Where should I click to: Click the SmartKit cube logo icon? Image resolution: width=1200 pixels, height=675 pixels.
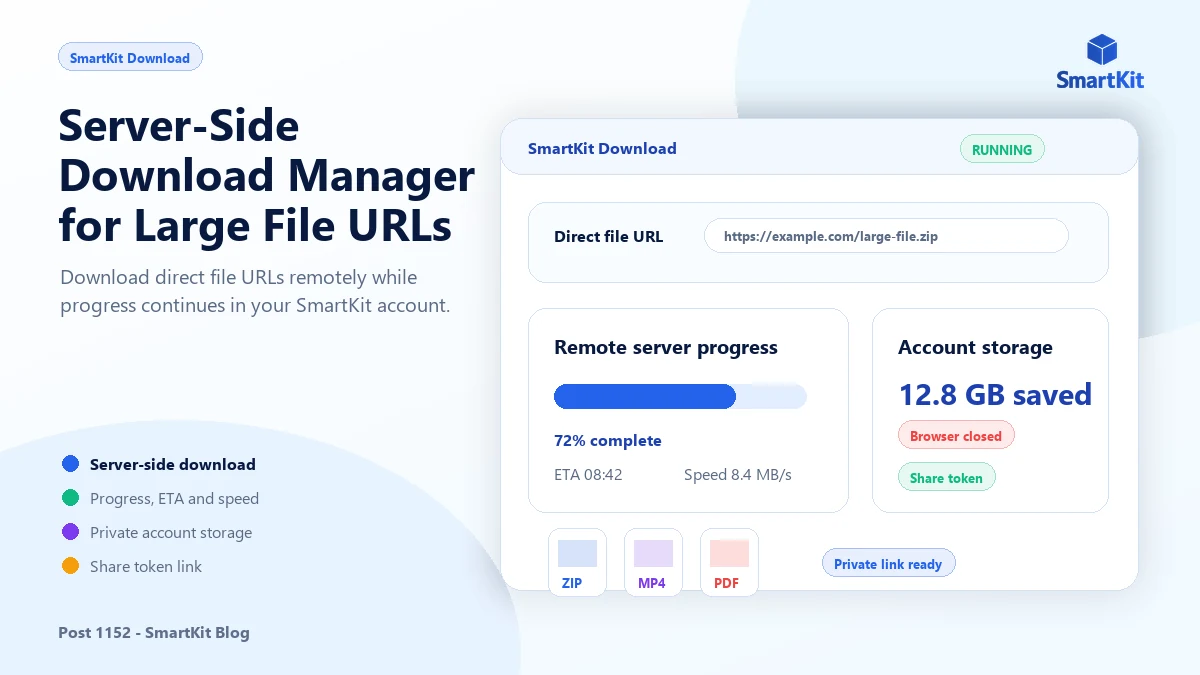(x=1101, y=49)
